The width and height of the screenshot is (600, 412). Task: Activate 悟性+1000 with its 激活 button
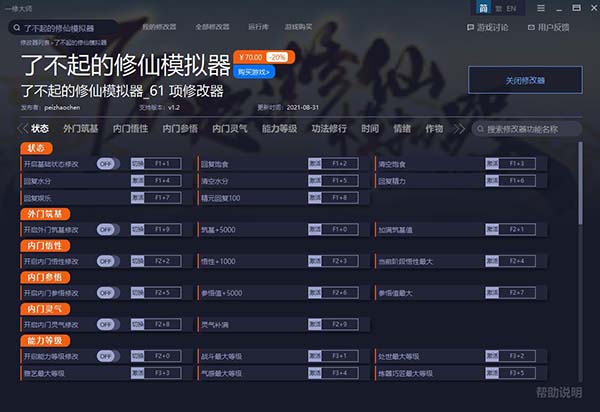(315, 261)
